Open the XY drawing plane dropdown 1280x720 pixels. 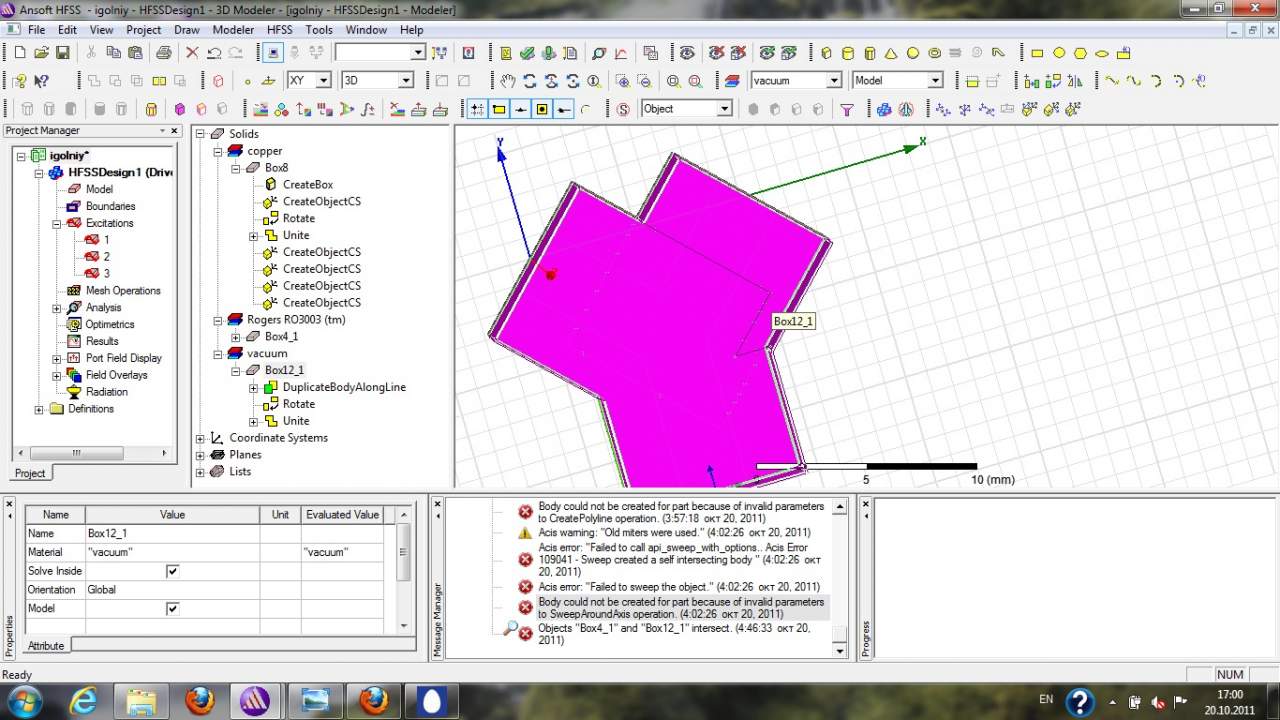323,81
